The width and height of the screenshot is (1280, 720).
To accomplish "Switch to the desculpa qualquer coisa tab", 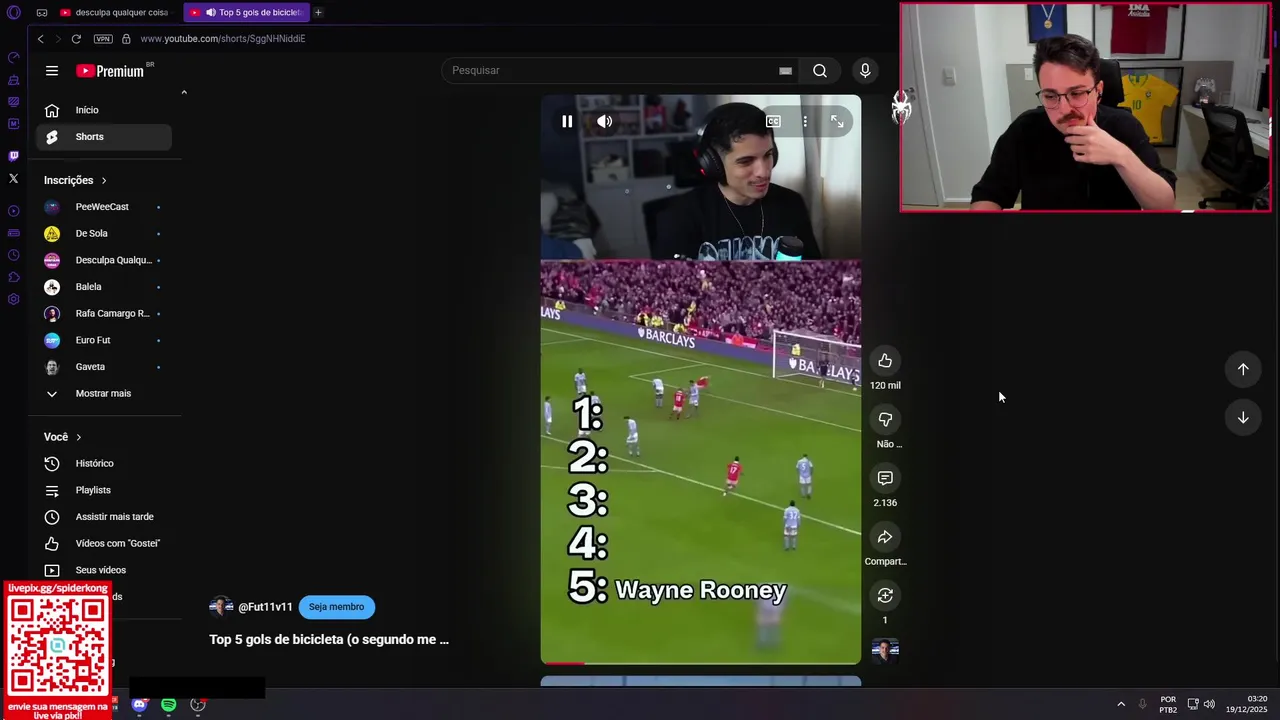I will pos(115,13).
